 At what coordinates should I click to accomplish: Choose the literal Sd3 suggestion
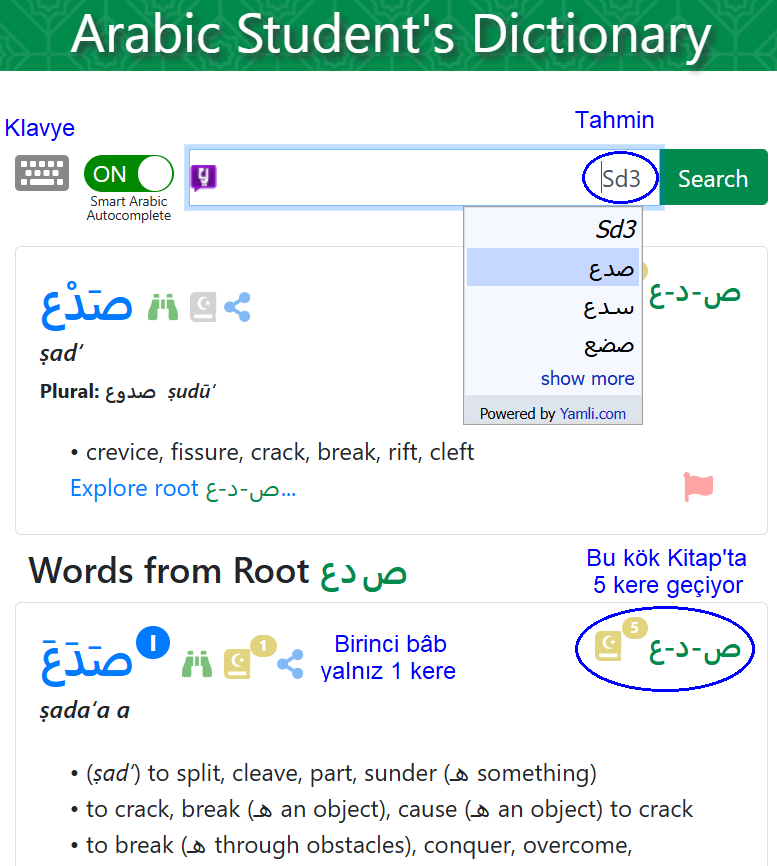(x=553, y=229)
